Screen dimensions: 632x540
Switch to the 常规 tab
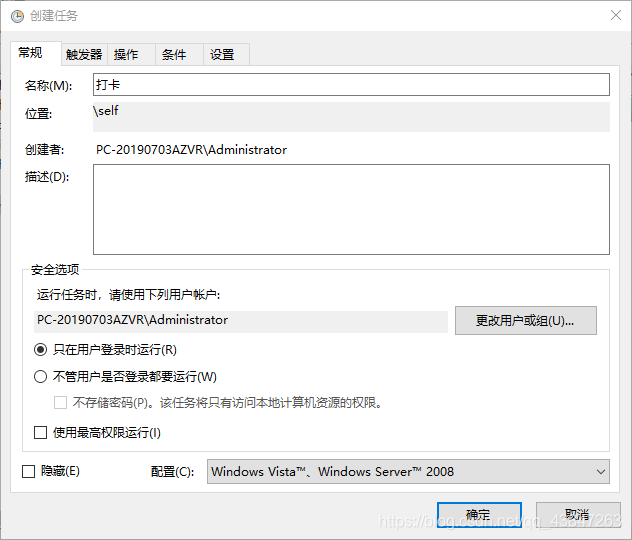[x=35, y=53]
